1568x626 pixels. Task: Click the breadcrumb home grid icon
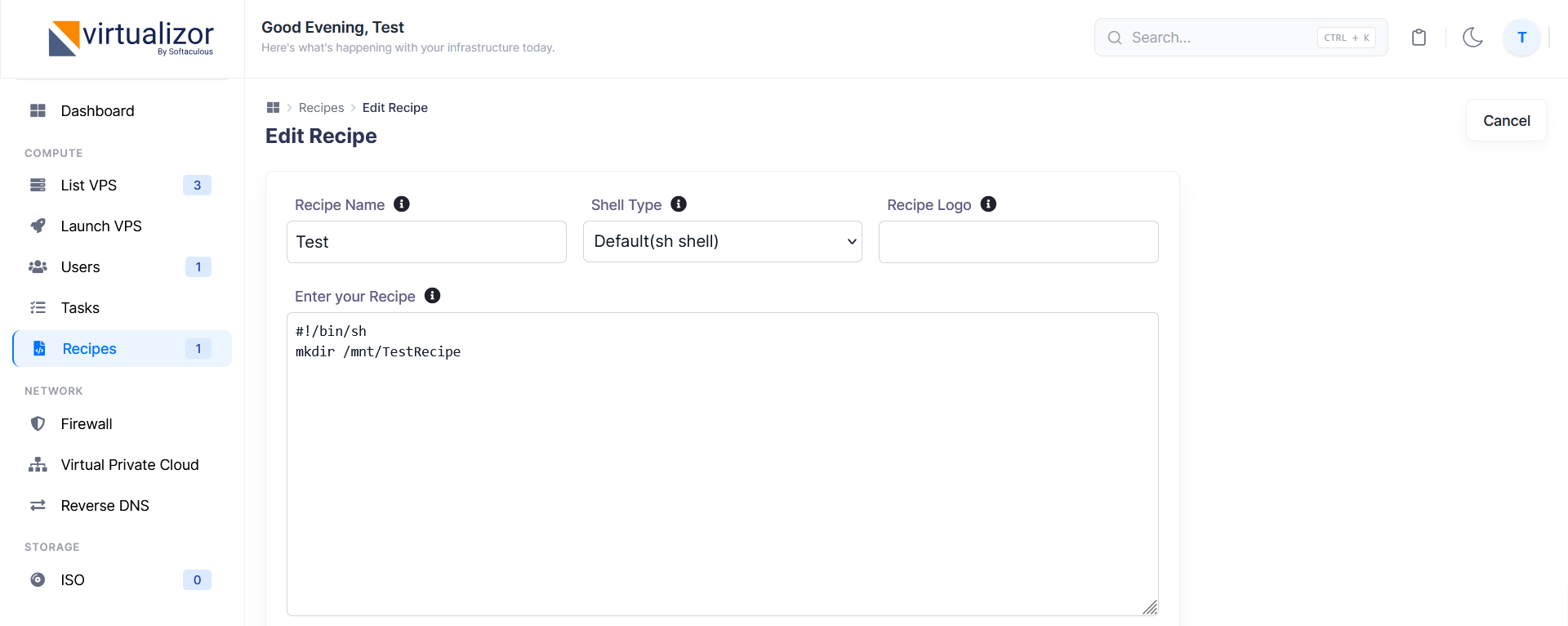(x=273, y=108)
